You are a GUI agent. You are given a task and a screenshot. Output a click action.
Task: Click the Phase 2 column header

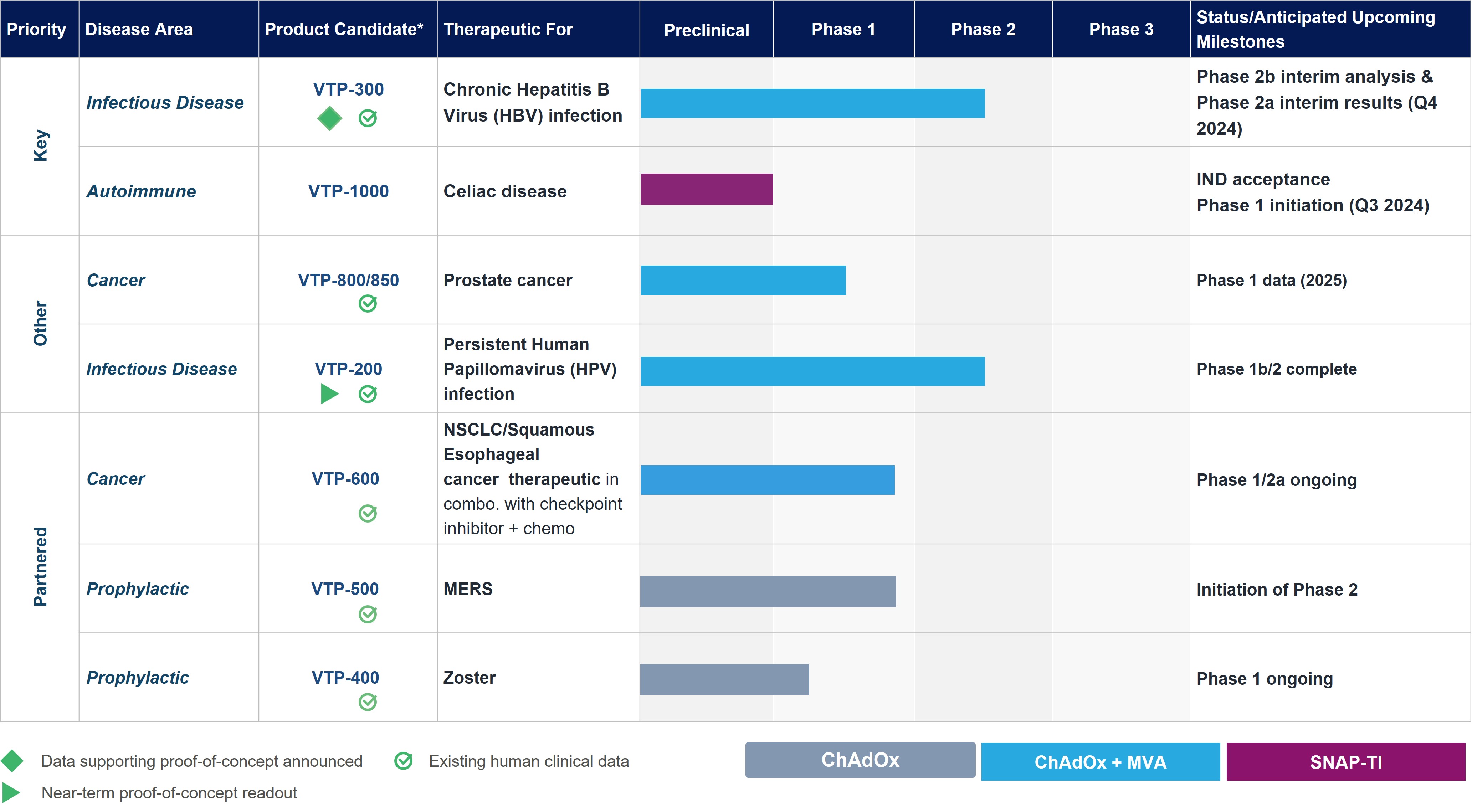983,29
